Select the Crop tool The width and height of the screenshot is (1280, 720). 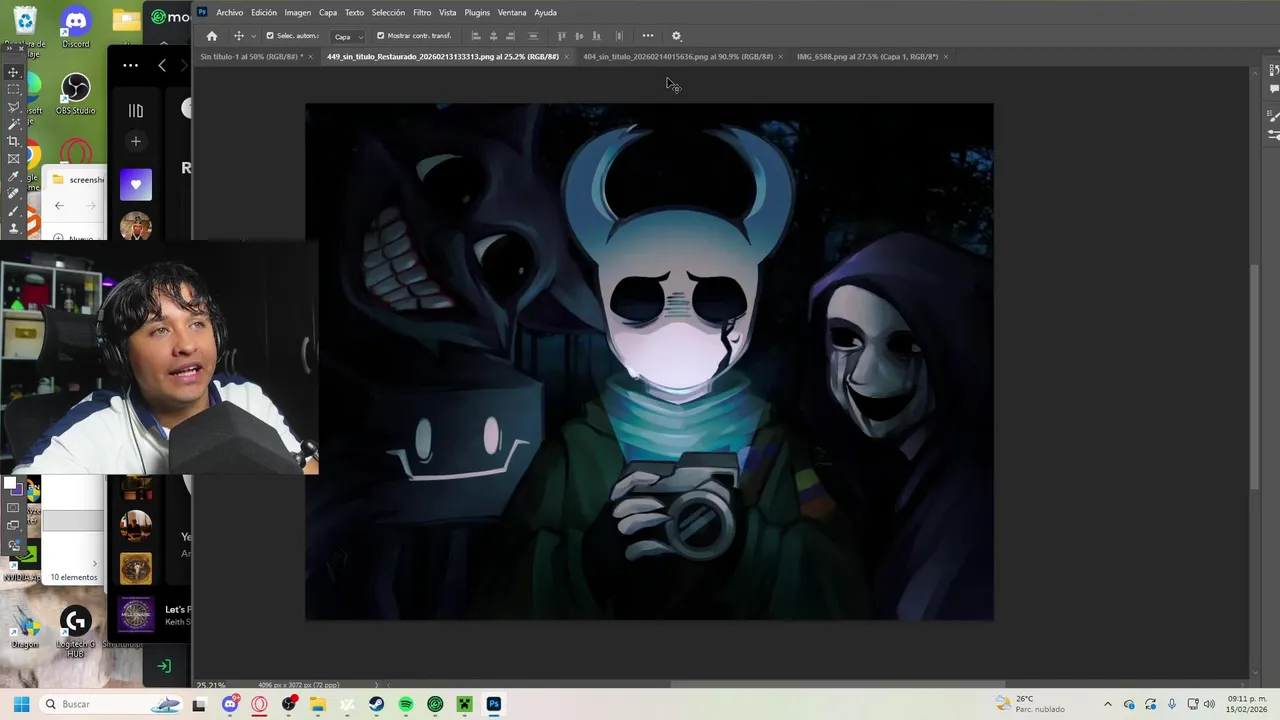(x=13, y=141)
